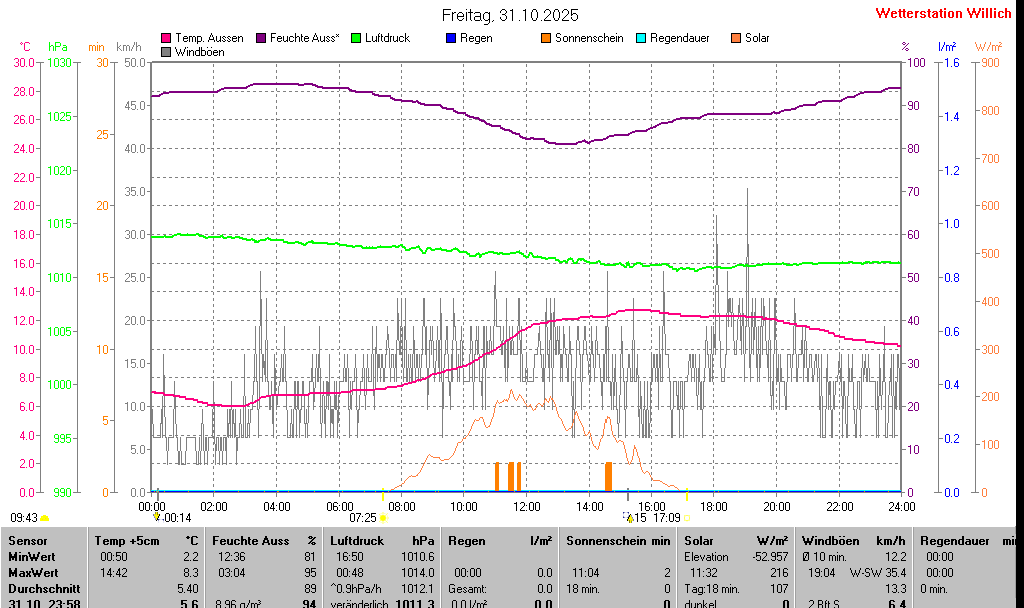
Task: Click the W/m² axis unit label
Action: click(988, 47)
